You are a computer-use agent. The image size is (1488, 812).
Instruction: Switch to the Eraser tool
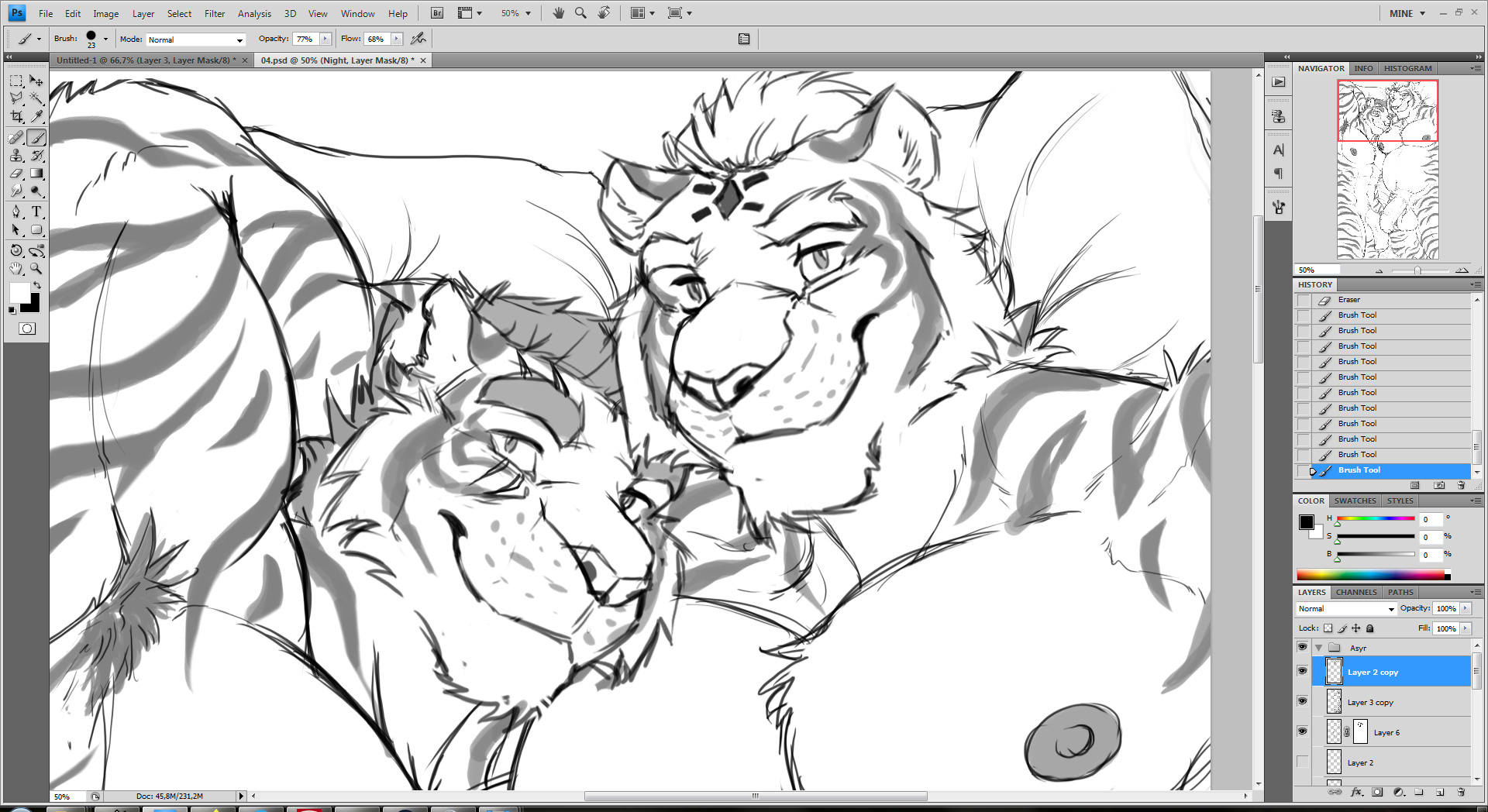tap(16, 174)
